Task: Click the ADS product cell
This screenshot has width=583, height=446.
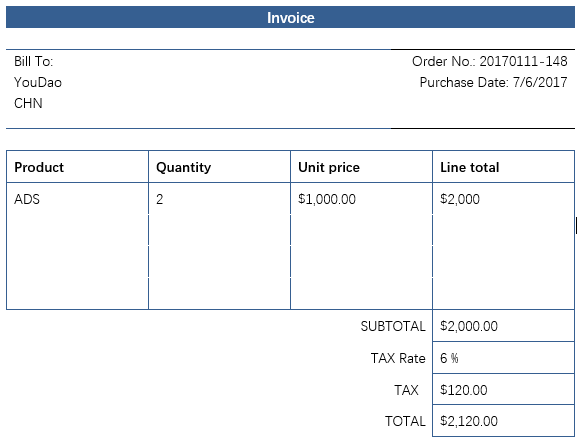Action: [77, 199]
